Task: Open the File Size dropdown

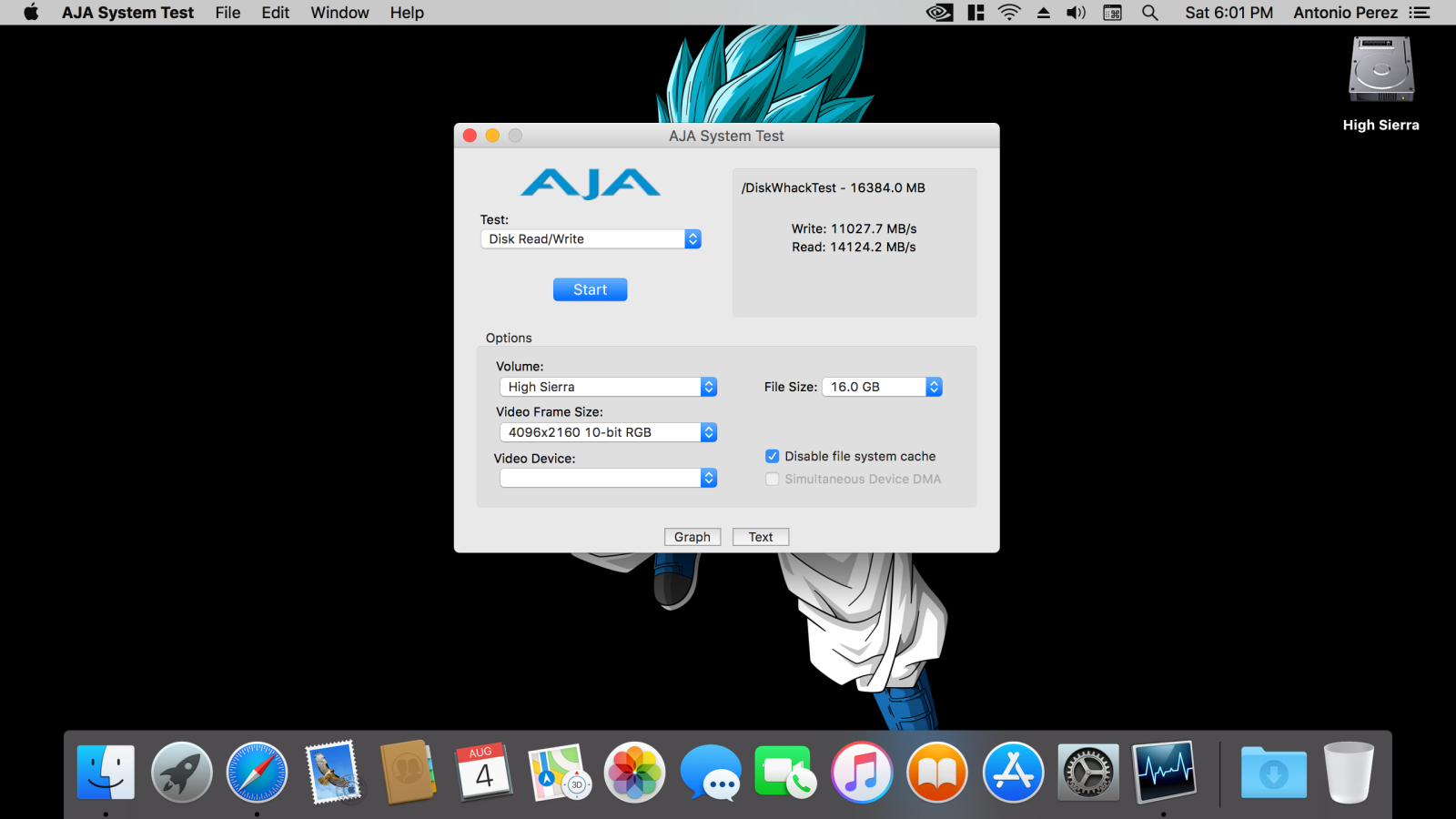Action: [x=882, y=387]
